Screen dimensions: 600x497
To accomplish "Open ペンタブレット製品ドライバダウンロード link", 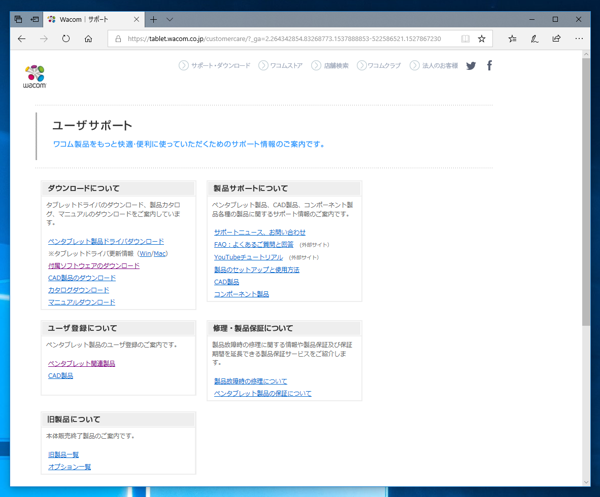I will click(x=106, y=241).
